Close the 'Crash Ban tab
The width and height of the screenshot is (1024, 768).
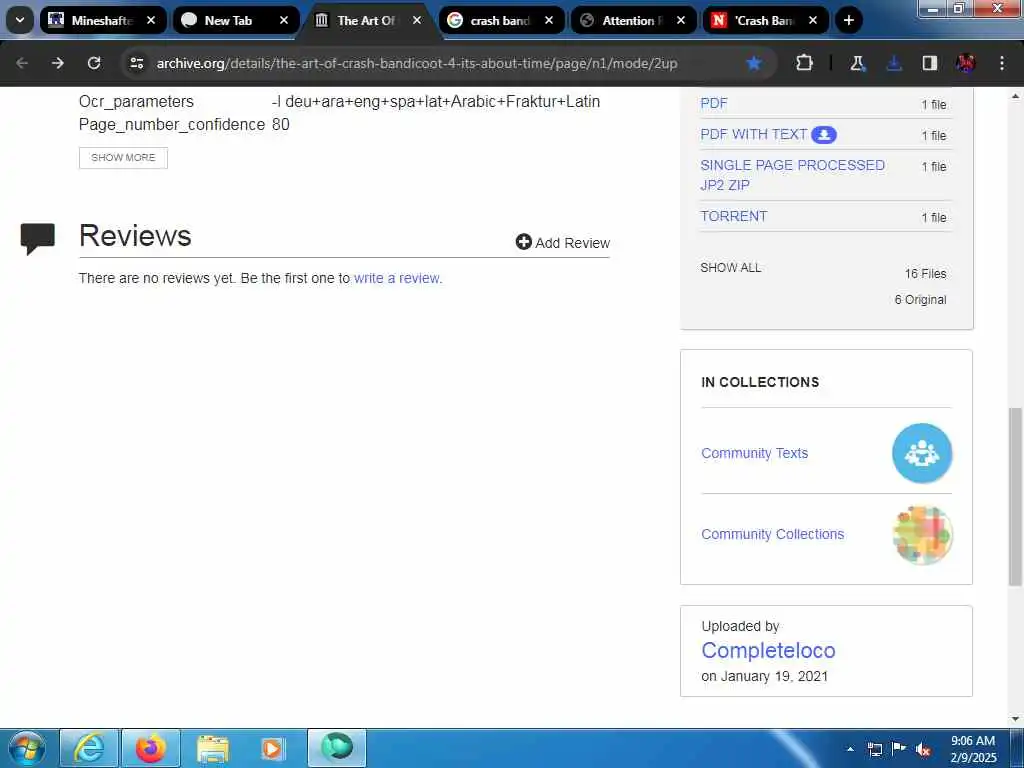point(813,20)
